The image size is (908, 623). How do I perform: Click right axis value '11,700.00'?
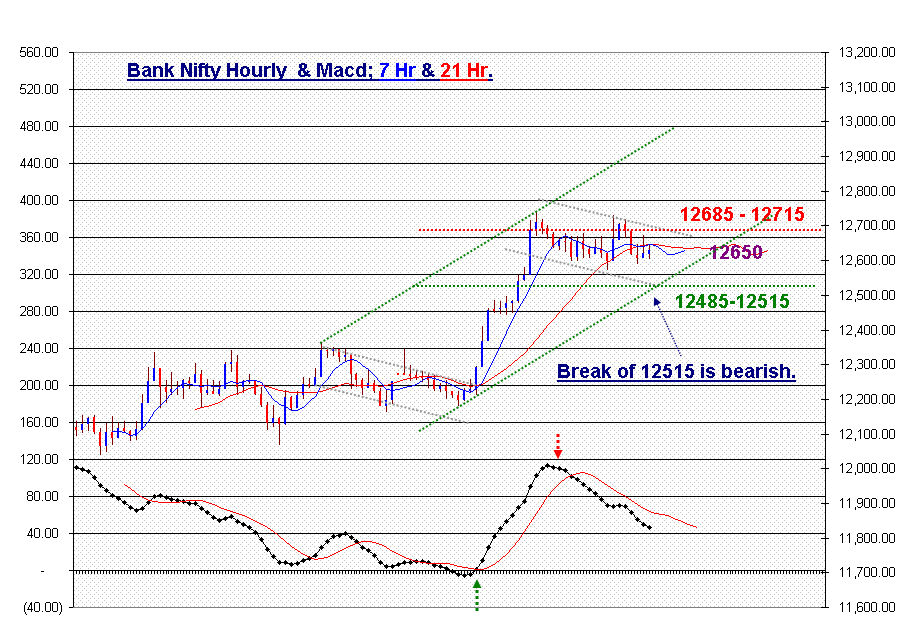pos(867,572)
